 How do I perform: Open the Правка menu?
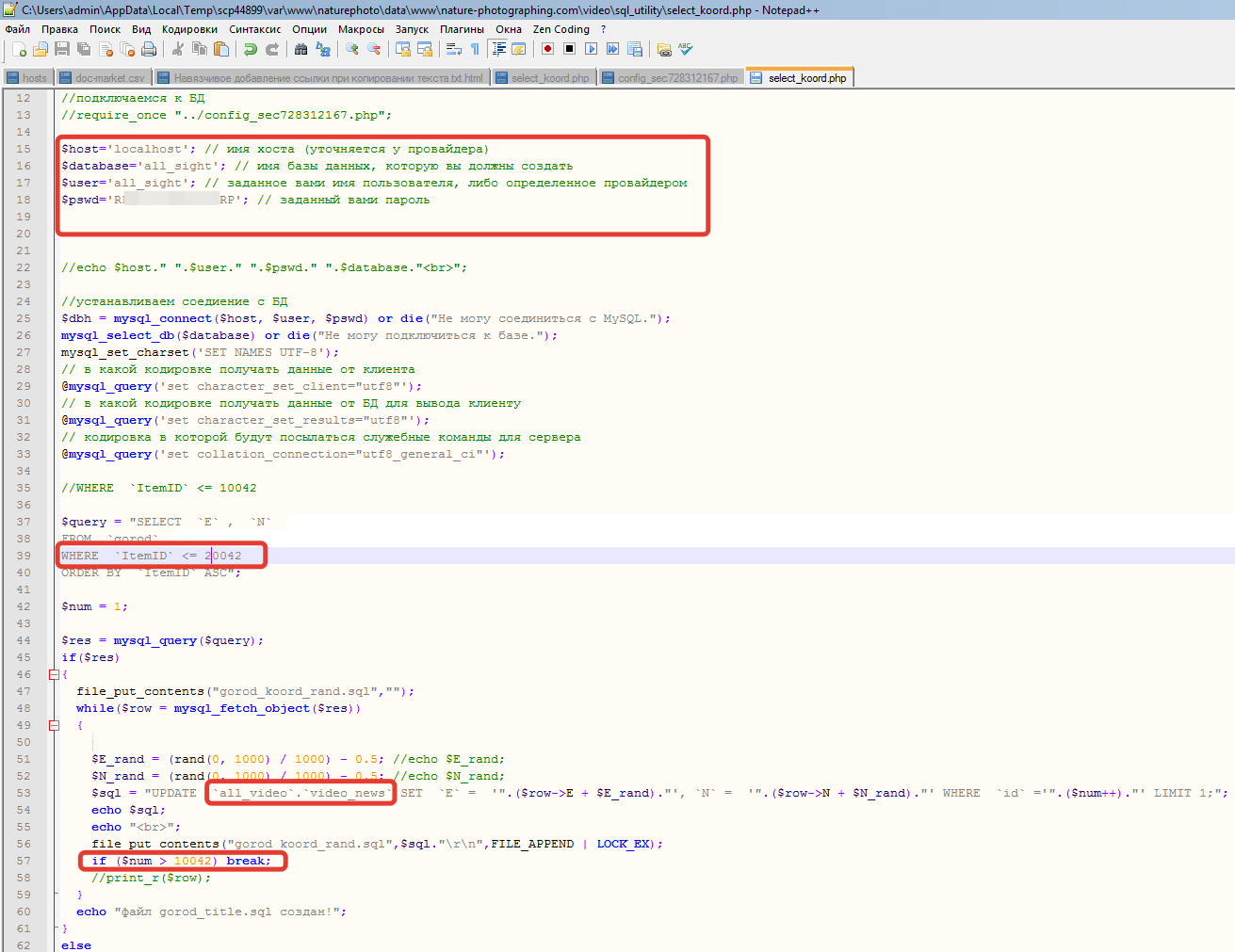coord(59,29)
